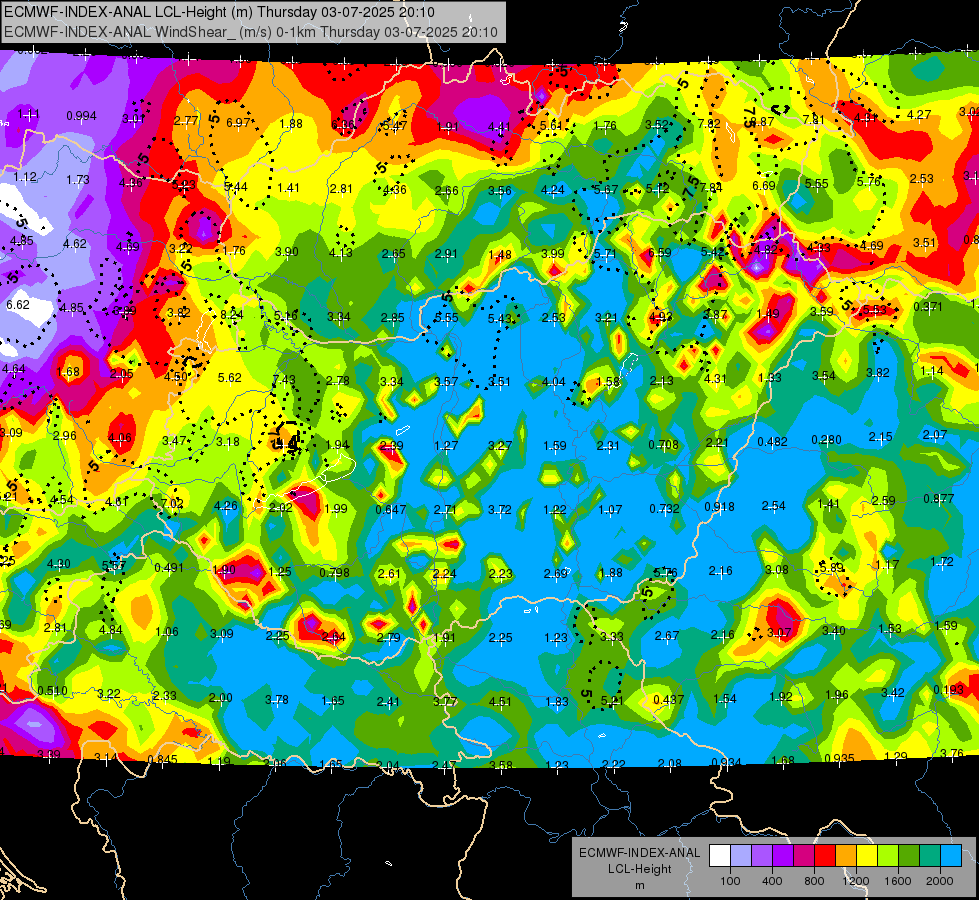Viewport: 979px width, 900px height.
Task: Select the wind shear value 0.994
Action: [81, 116]
